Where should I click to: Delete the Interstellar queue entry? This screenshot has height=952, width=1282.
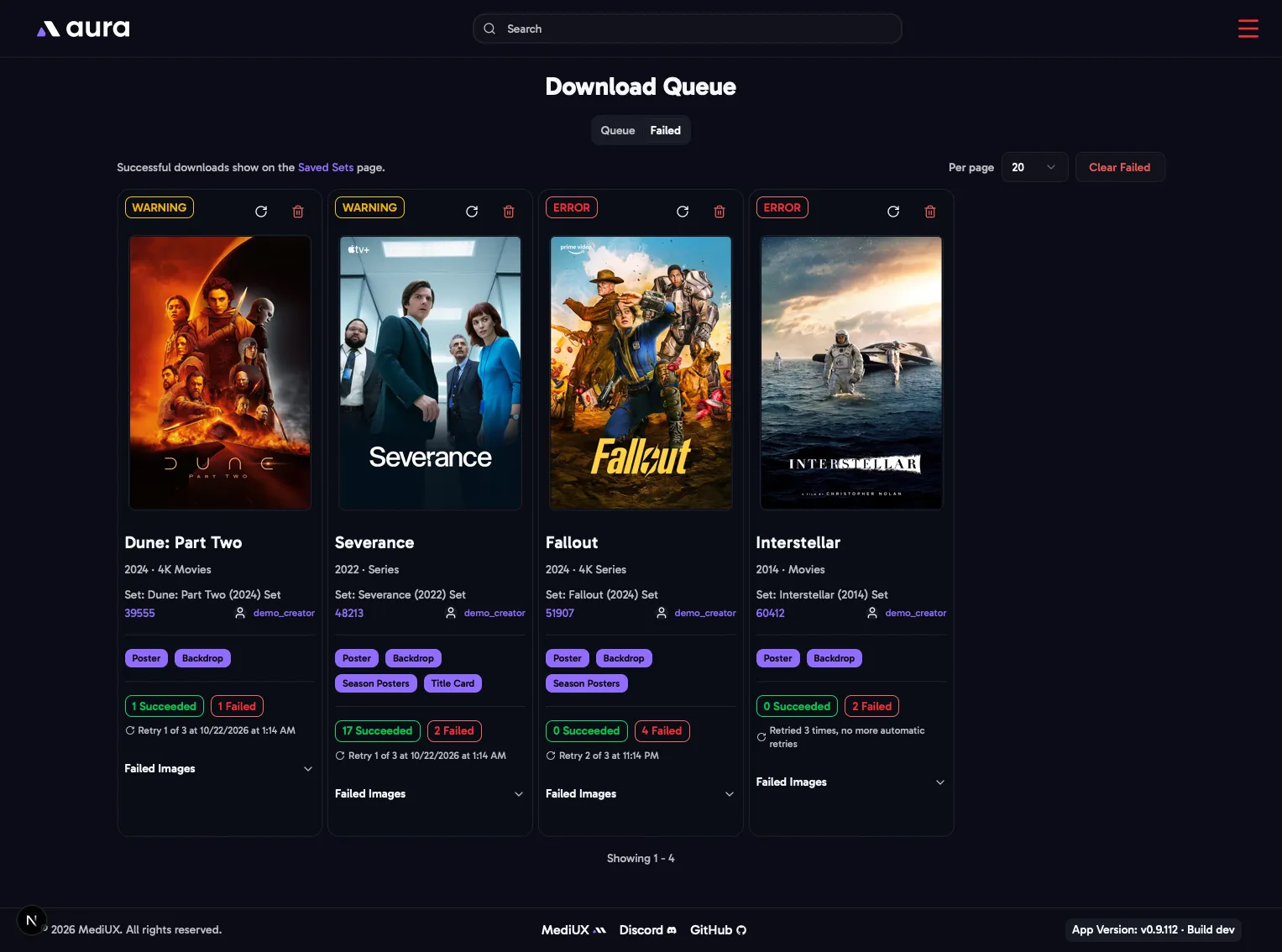pos(930,212)
